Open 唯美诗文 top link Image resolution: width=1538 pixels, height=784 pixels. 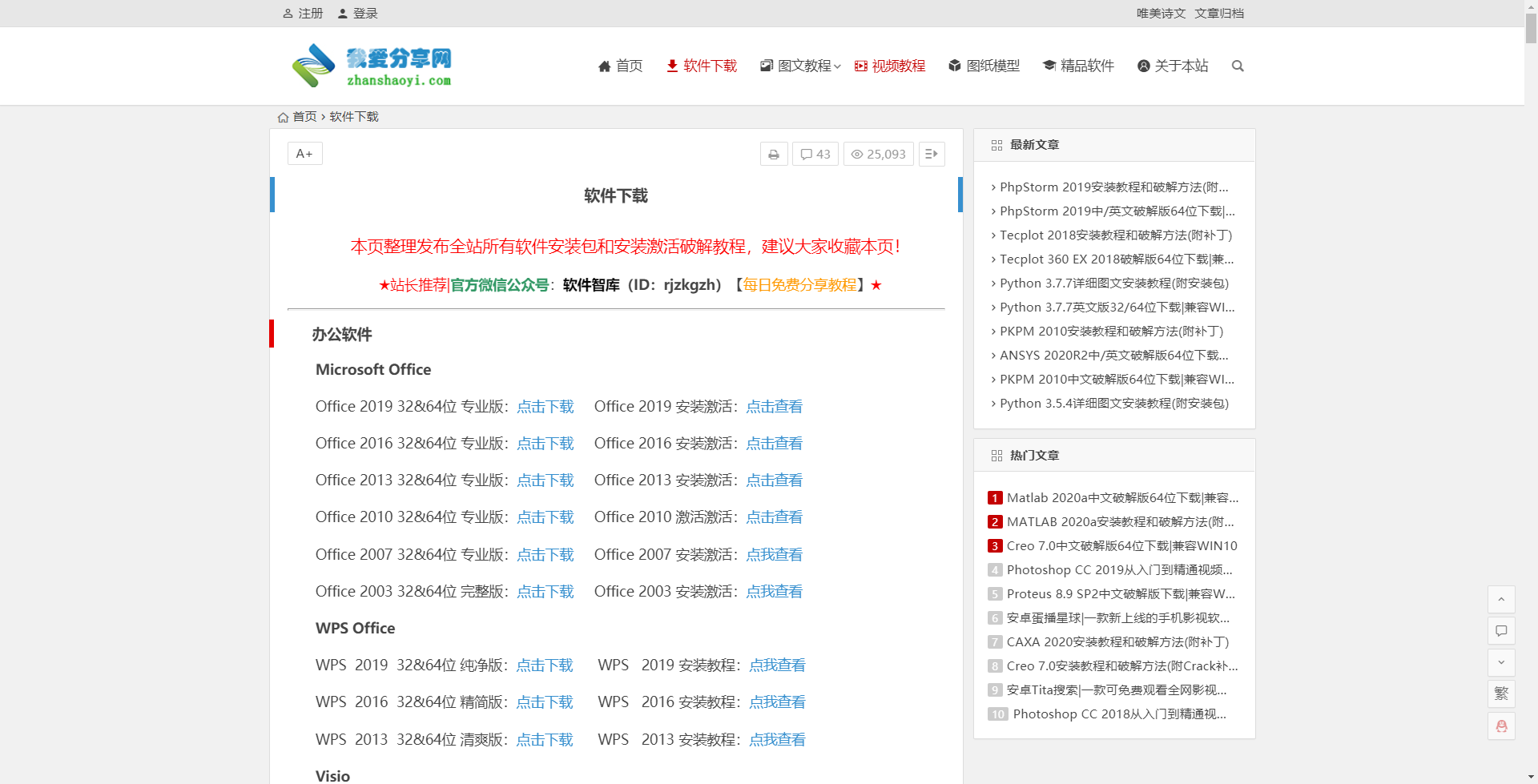(x=1161, y=14)
